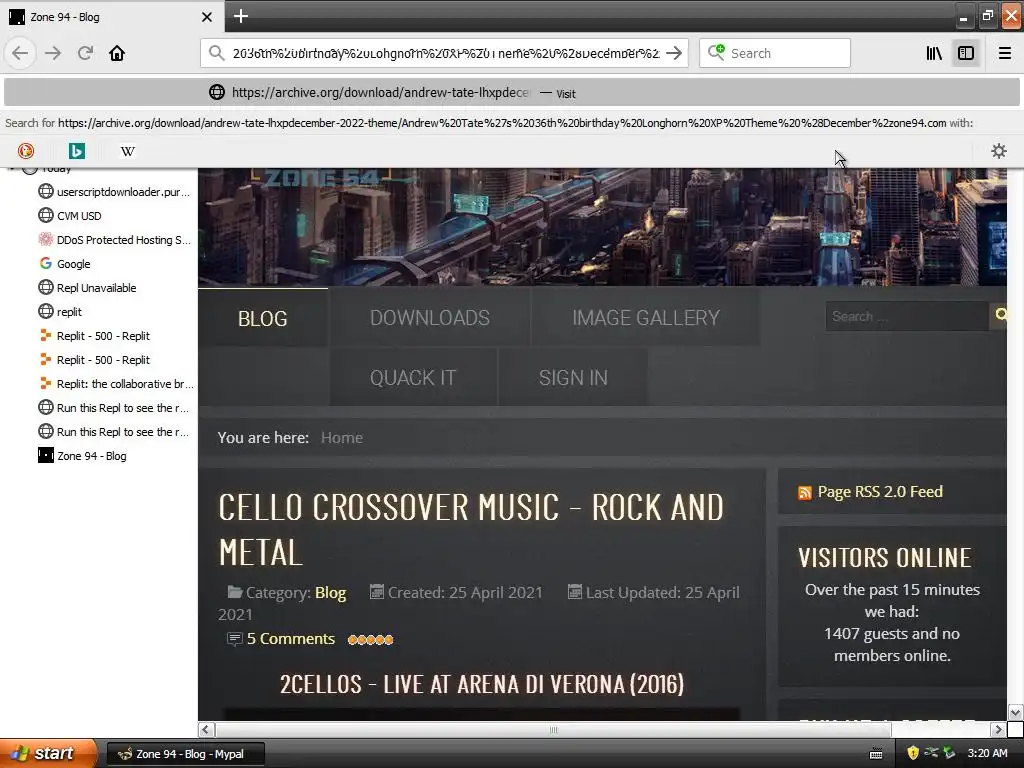Viewport: 1024px width, 768px height.
Task: Open the DOWNLOADS navigation tab
Action: pos(430,318)
